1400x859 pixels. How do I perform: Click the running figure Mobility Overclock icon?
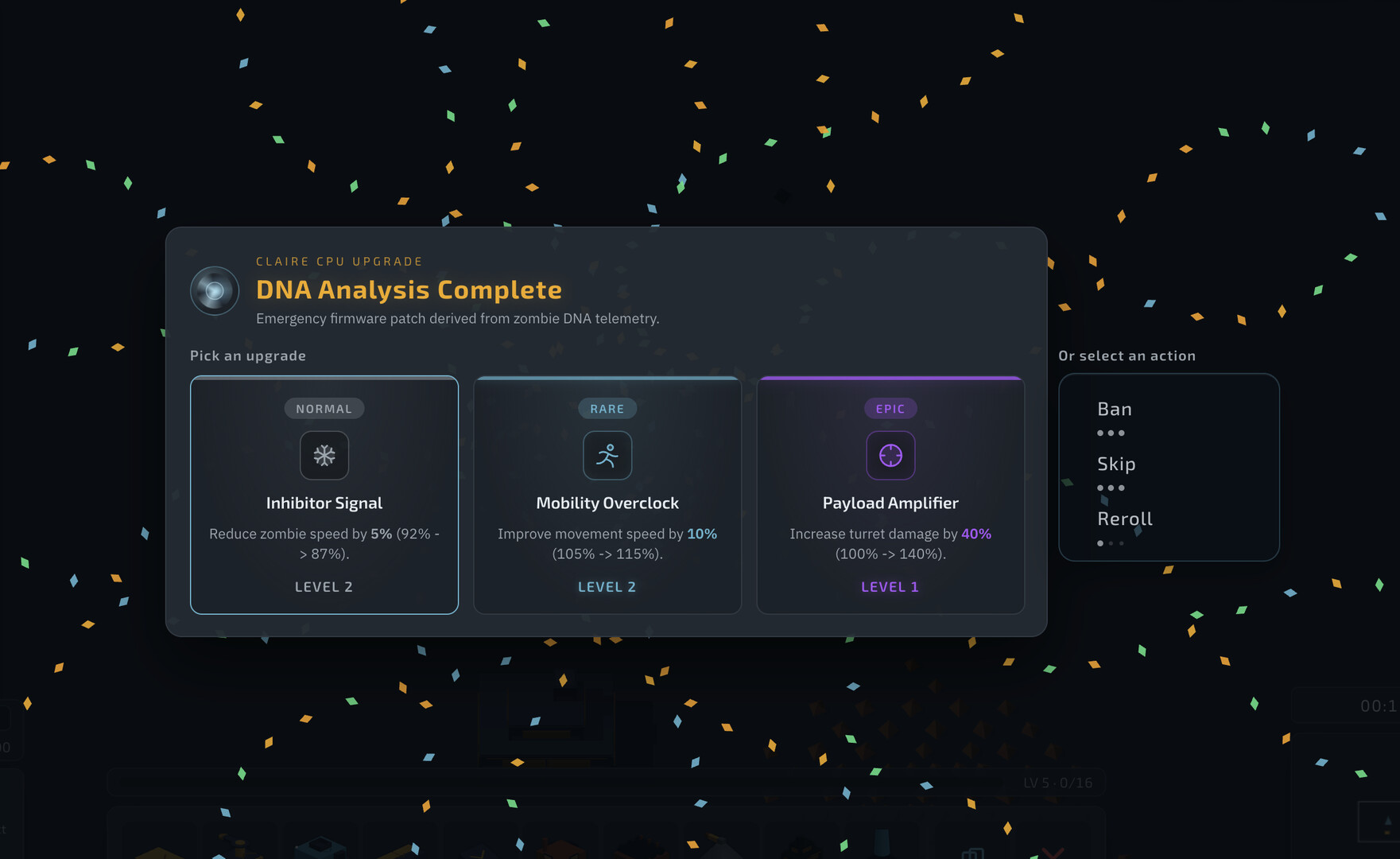[607, 456]
